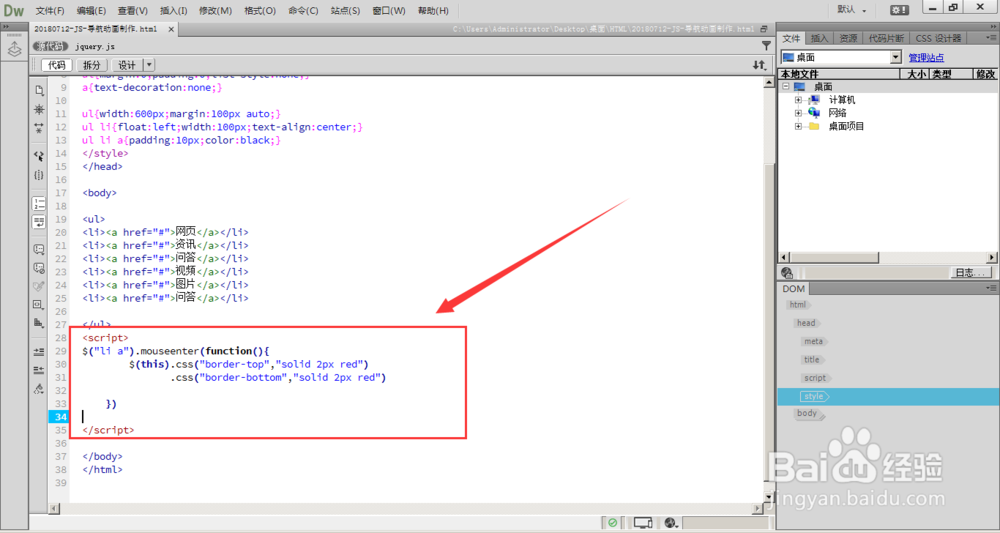Image resolution: width=1000 pixels, height=533 pixels.
Task: Open 默认 workspace switcher dropdown
Action: 852,10
